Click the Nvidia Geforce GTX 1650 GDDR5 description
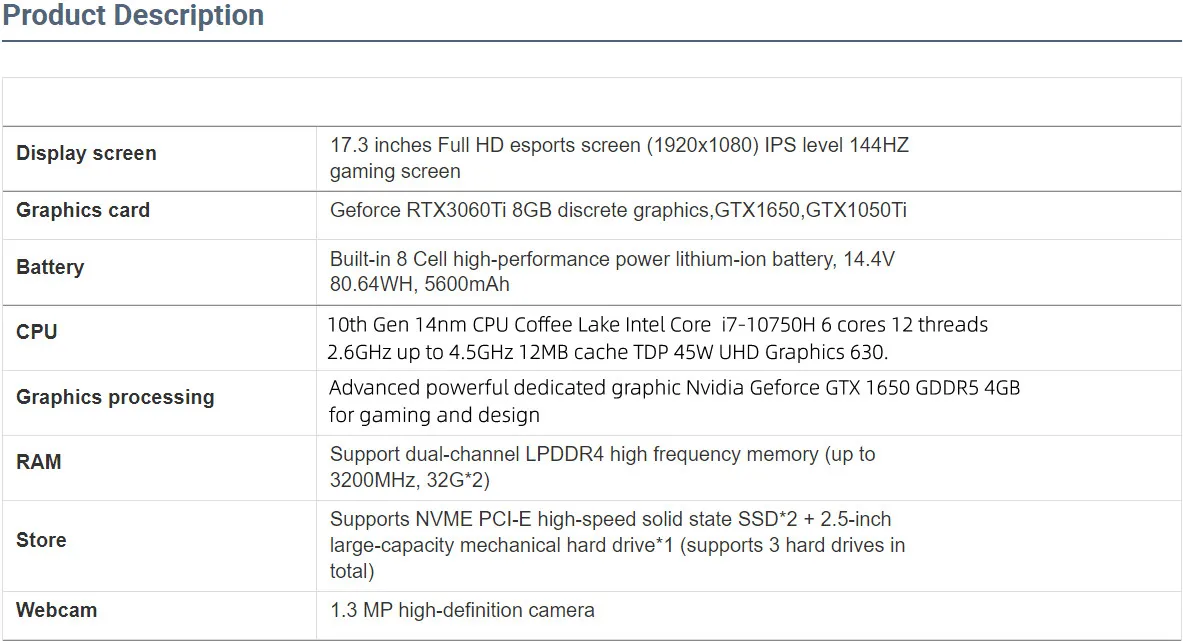Viewport: 1183px width, 641px height. [674, 388]
